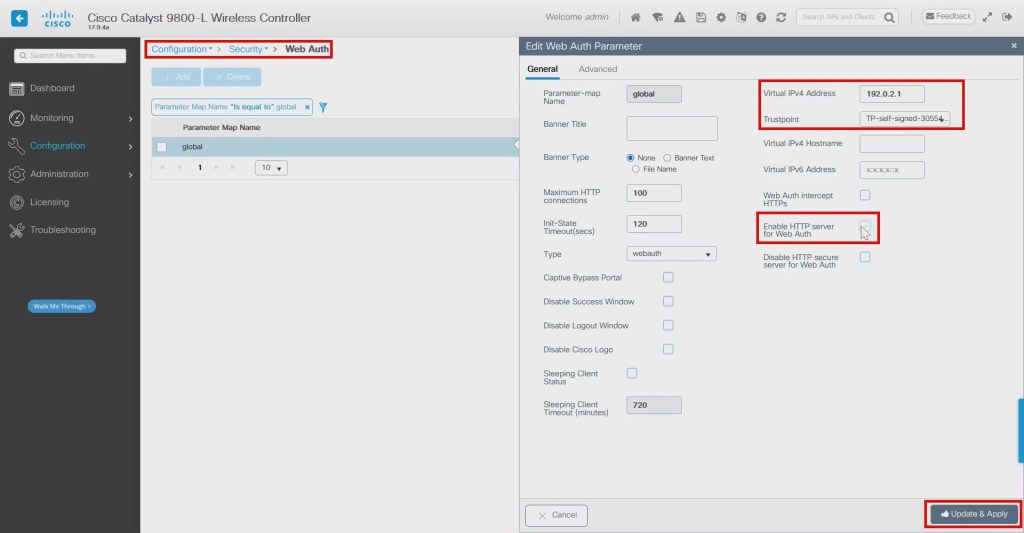Click the logout icon
The image size is (1024, 533).
coord(1008,17)
